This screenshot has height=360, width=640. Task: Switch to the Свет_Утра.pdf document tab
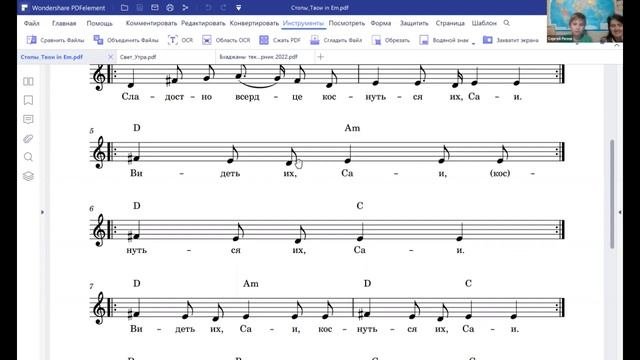click(x=138, y=57)
